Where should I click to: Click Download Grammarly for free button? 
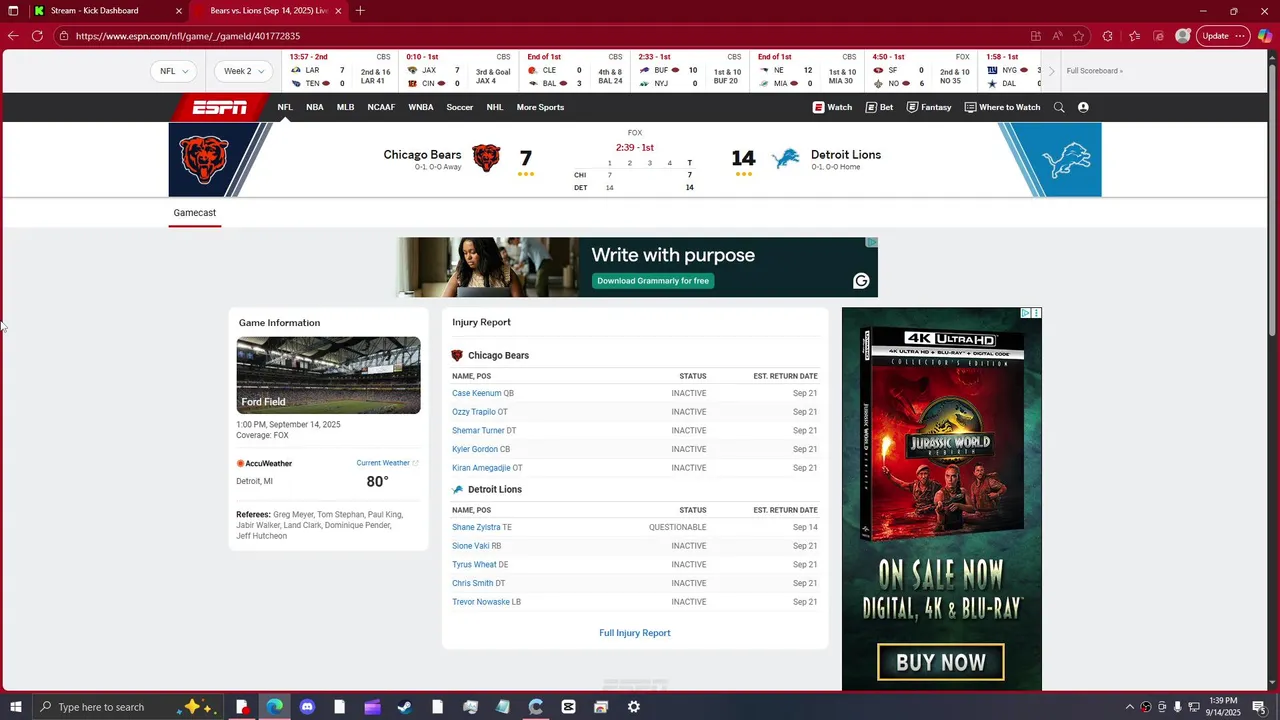coord(653,281)
